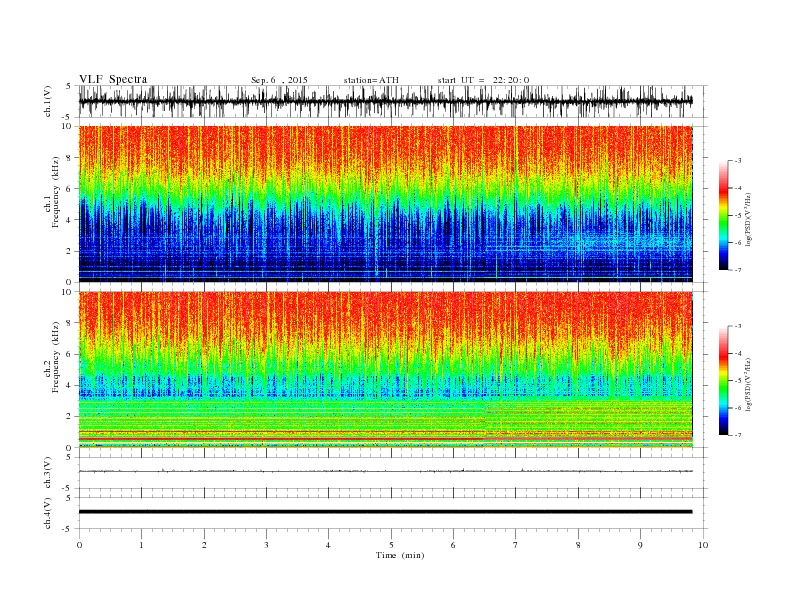The height and width of the screenshot is (612, 792).
Task: Click the "4" kHz tick on ch.2 spectrogram axis
Action: click(69, 386)
